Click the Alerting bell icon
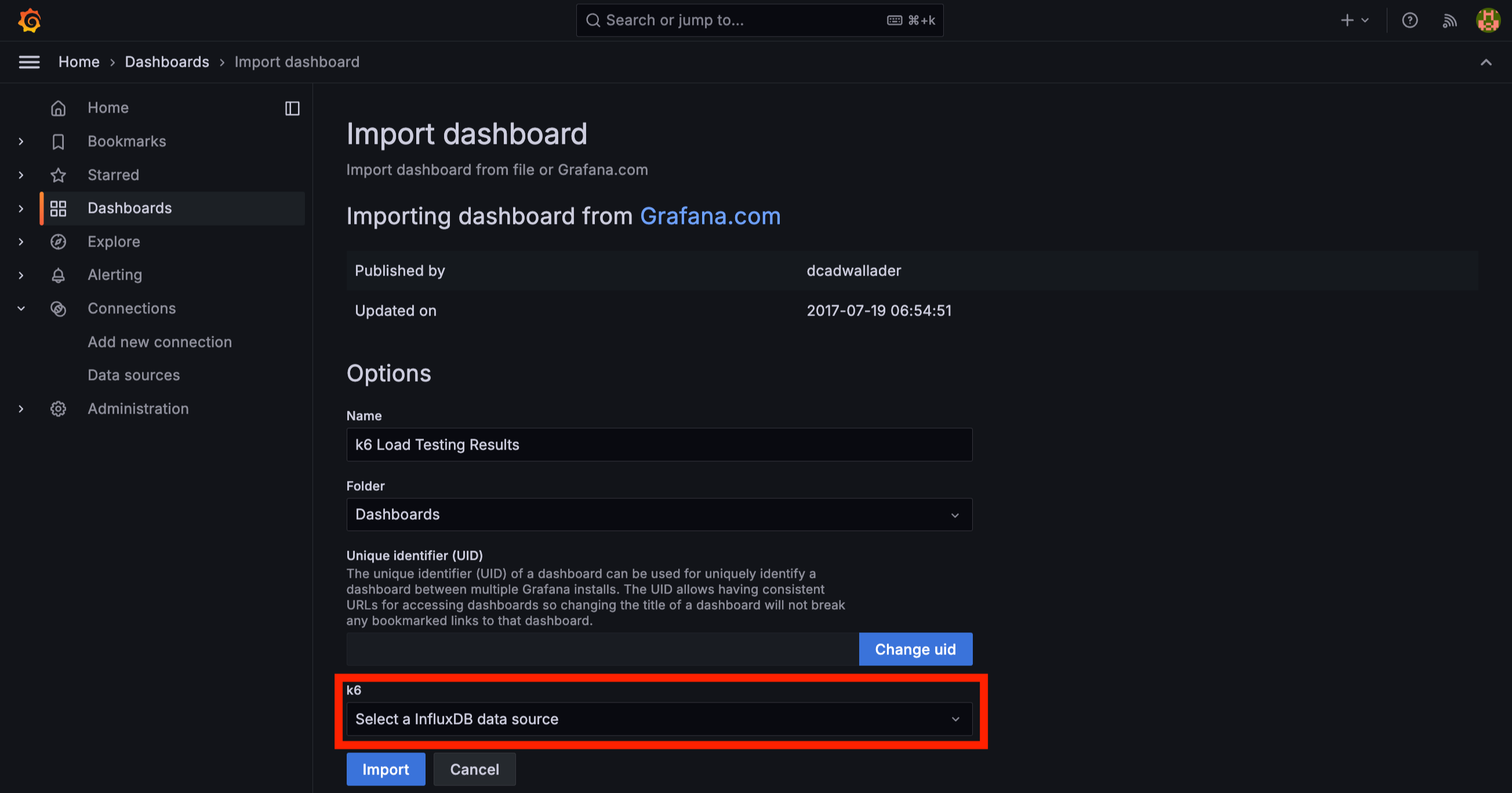 pos(58,276)
